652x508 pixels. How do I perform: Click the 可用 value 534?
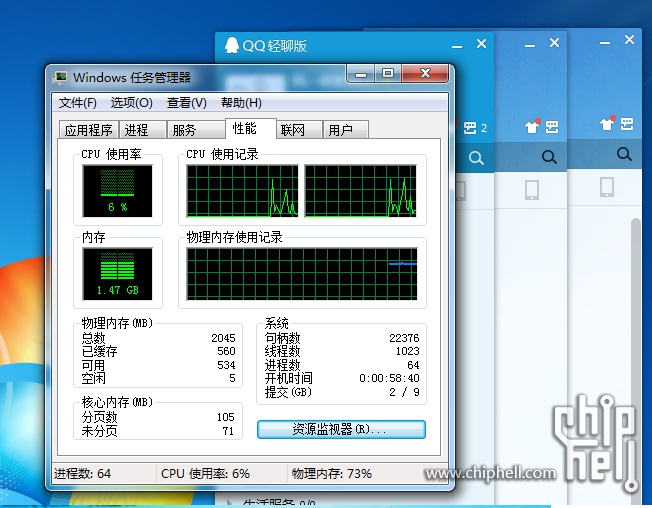pyautogui.click(x=226, y=365)
